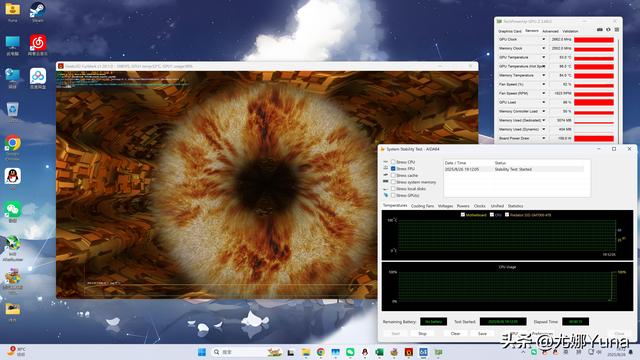This screenshot has height=360, width=640.
Task: Click the GPU Clock red graph bar
Action: point(594,40)
